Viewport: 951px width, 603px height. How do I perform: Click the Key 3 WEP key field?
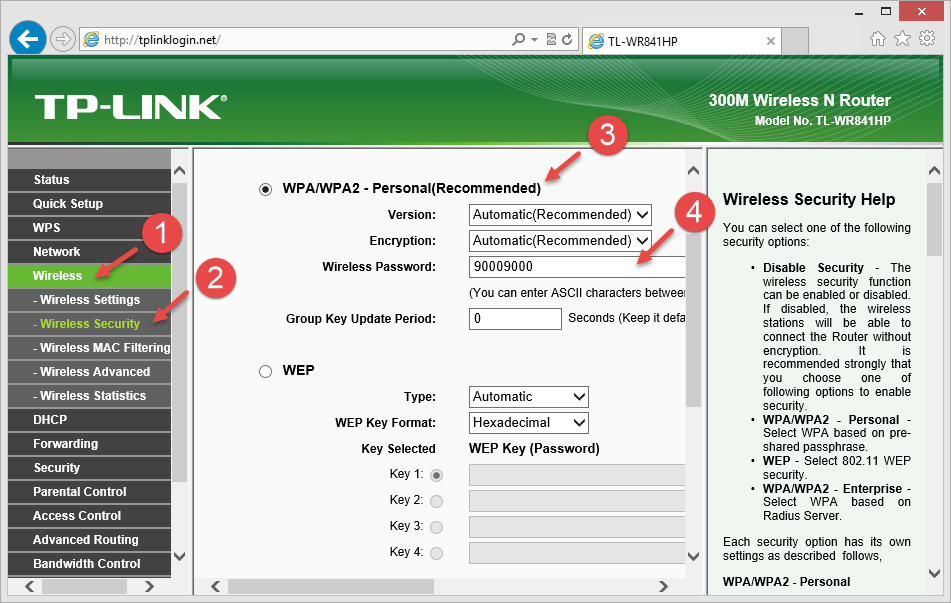pyautogui.click(x=577, y=527)
